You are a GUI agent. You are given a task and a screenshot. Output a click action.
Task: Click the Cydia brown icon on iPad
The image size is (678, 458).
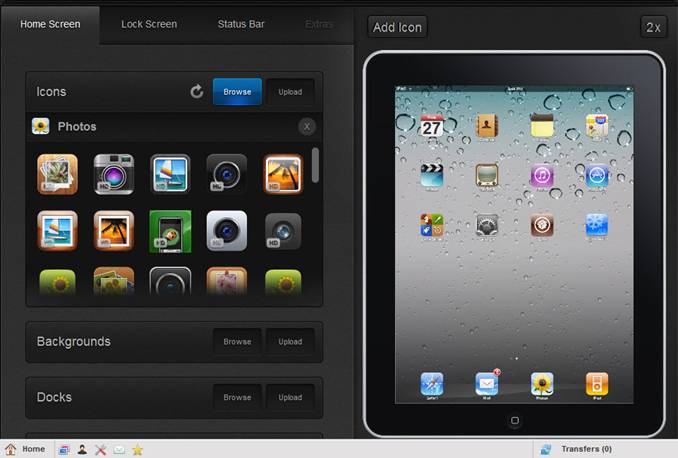(542, 225)
